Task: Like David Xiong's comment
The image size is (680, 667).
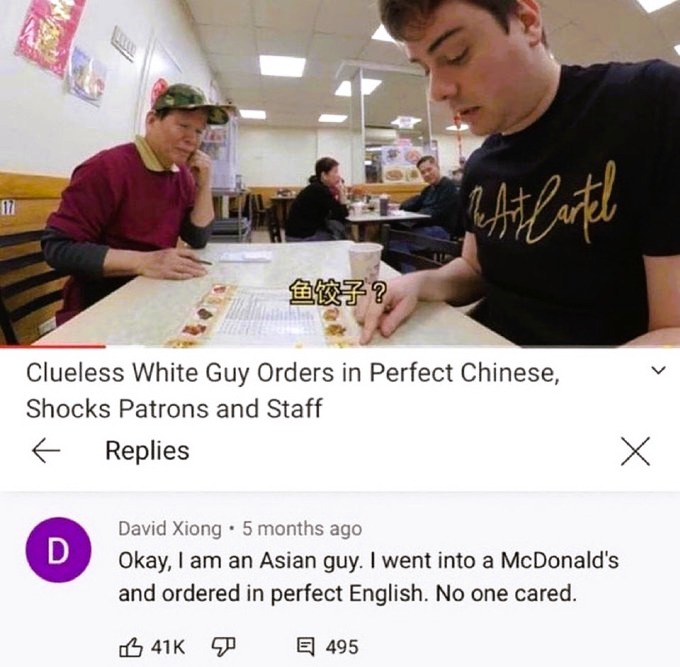Action: pyautogui.click(x=131, y=647)
